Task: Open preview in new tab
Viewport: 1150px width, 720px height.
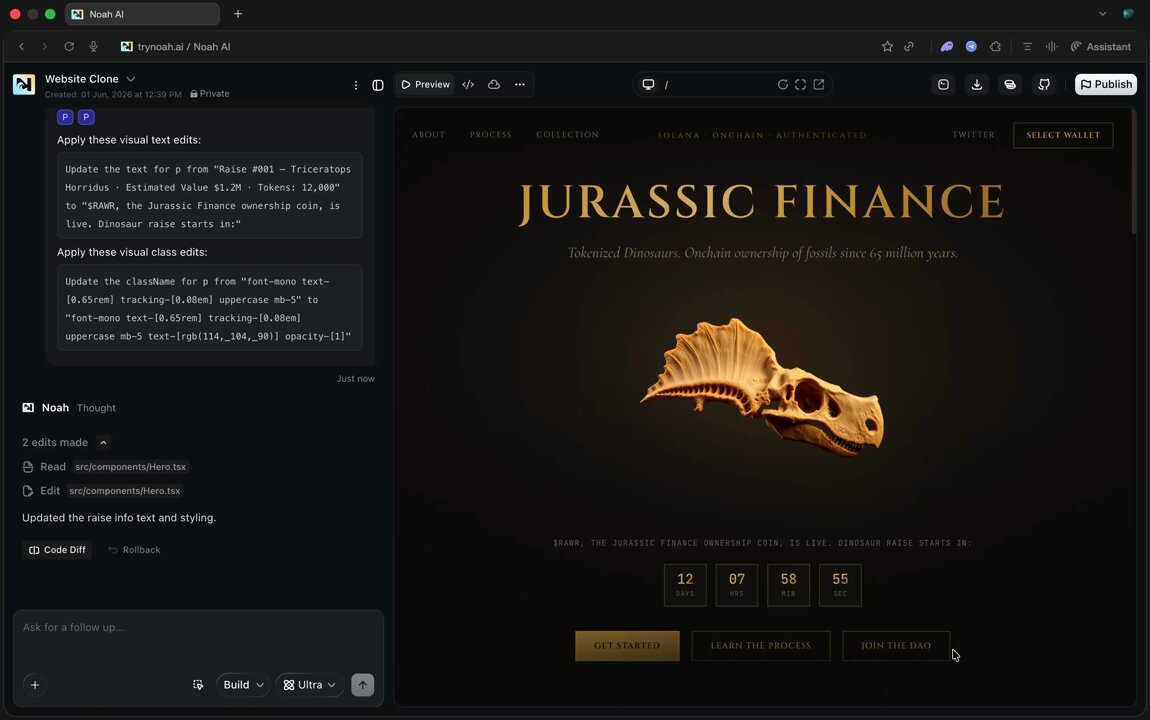Action: [819, 84]
